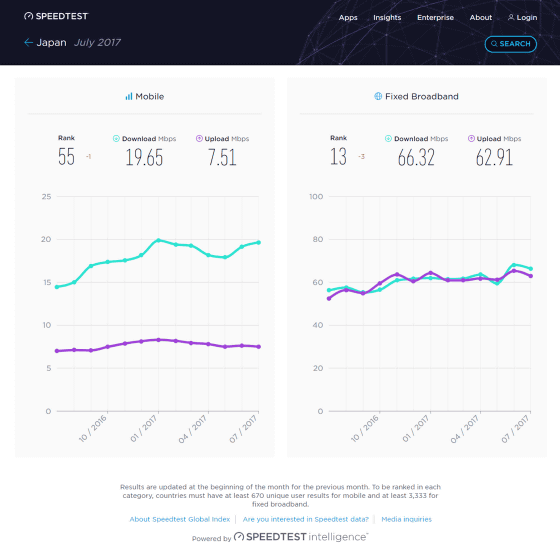Click Mobile rank value 55

pos(66,157)
